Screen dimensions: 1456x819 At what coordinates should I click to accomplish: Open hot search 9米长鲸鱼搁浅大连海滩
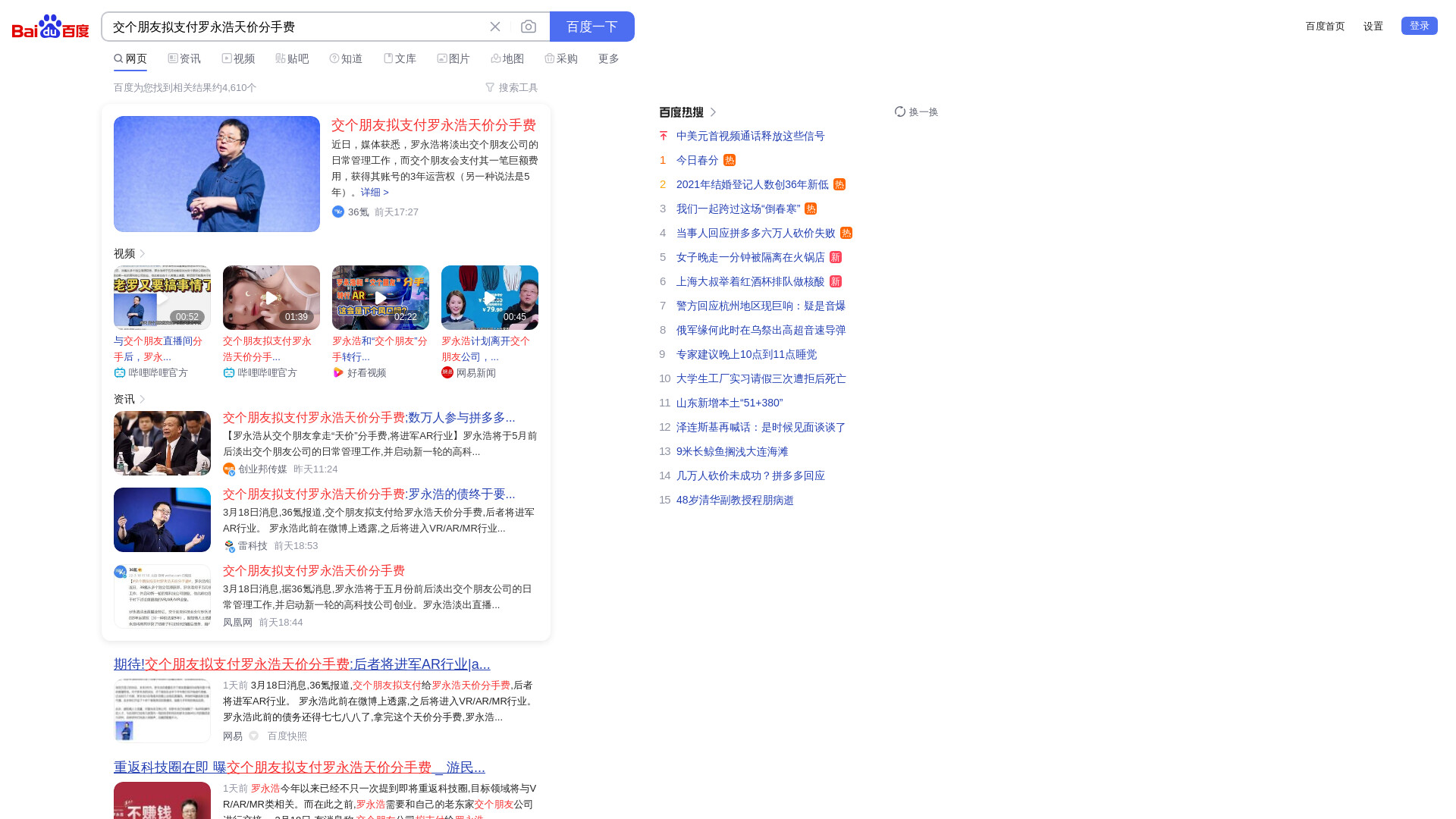click(x=733, y=451)
